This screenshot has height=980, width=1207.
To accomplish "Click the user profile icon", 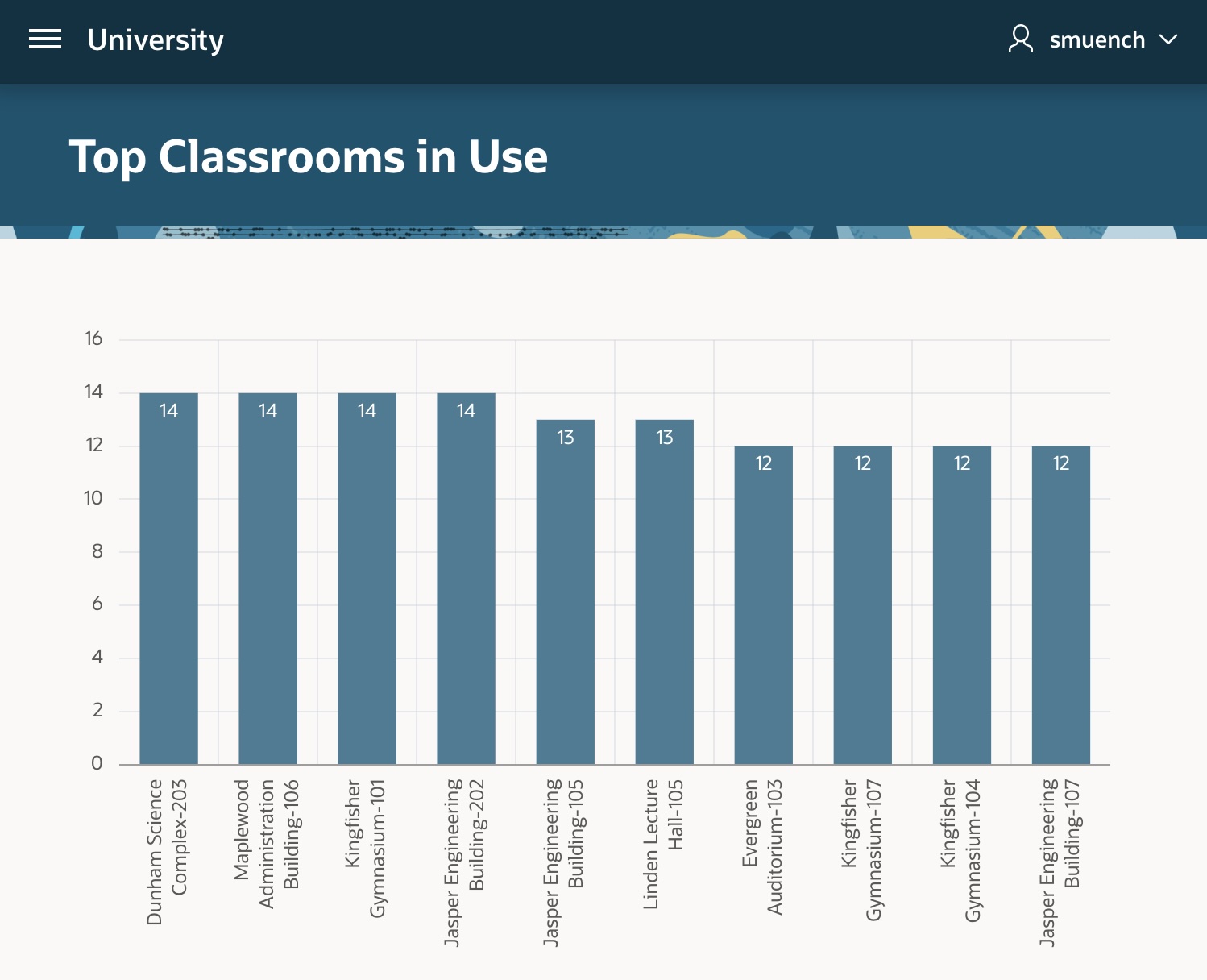I will pyautogui.click(x=1020, y=39).
